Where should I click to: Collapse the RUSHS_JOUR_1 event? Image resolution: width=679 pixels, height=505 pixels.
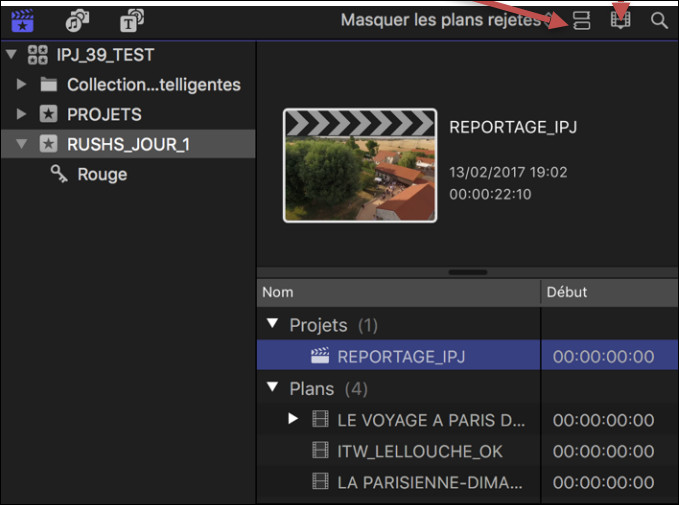click(21, 144)
